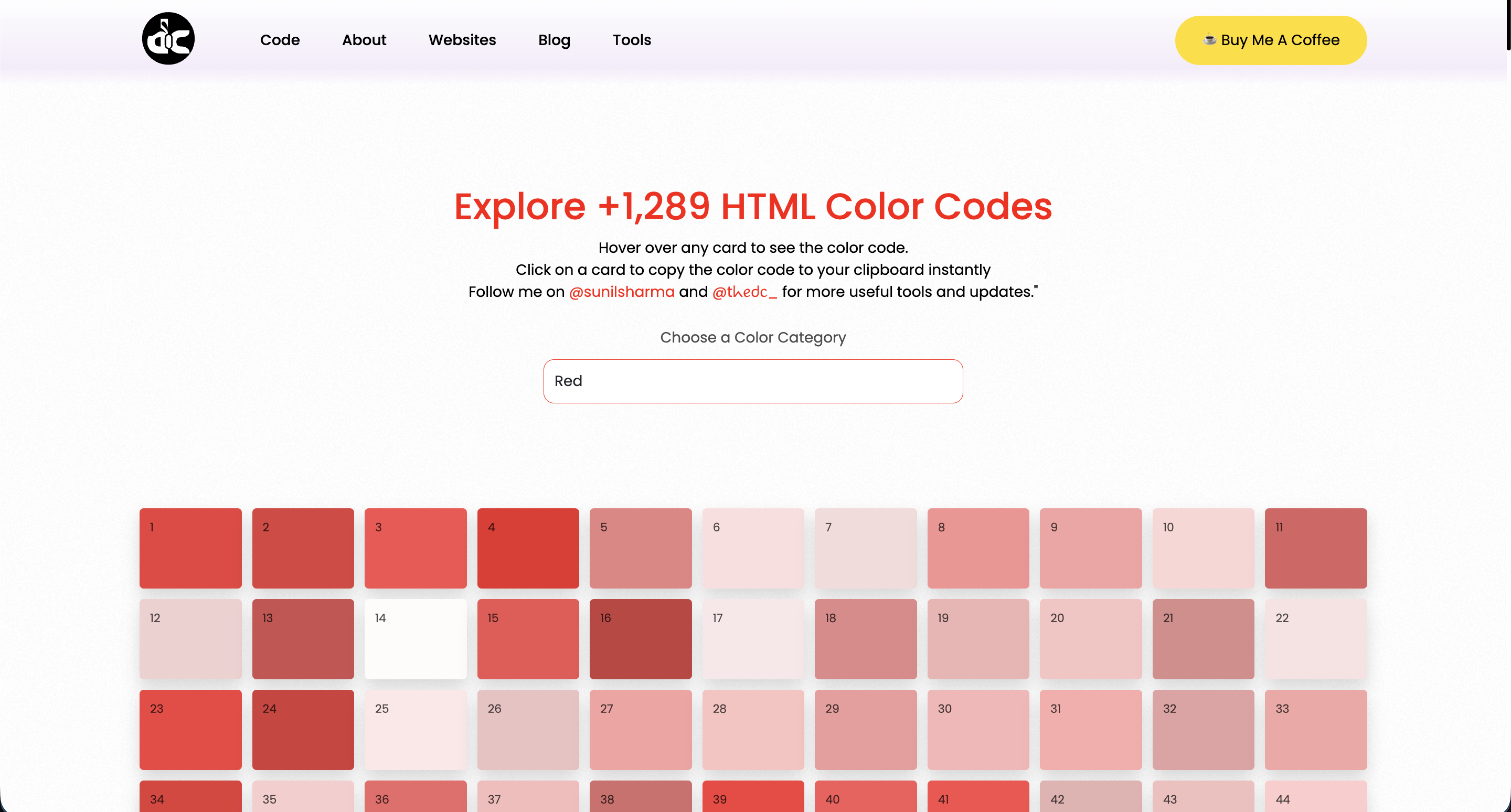Pick color card number 11
Viewport: 1511px width, 812px height.
(1316, 548)
